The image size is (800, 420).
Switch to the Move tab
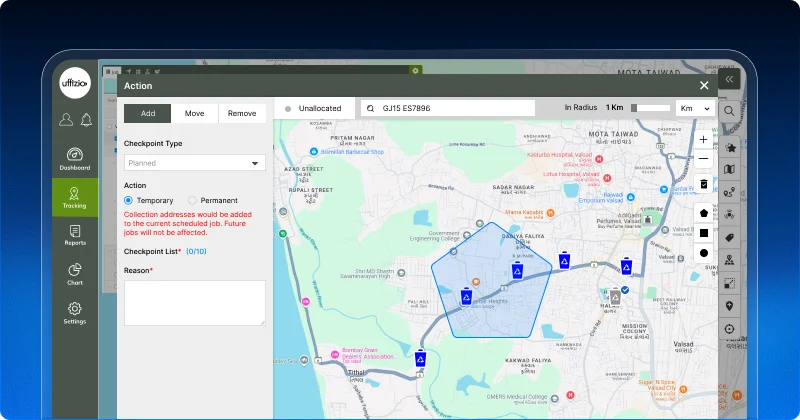[x=194, y=113]
